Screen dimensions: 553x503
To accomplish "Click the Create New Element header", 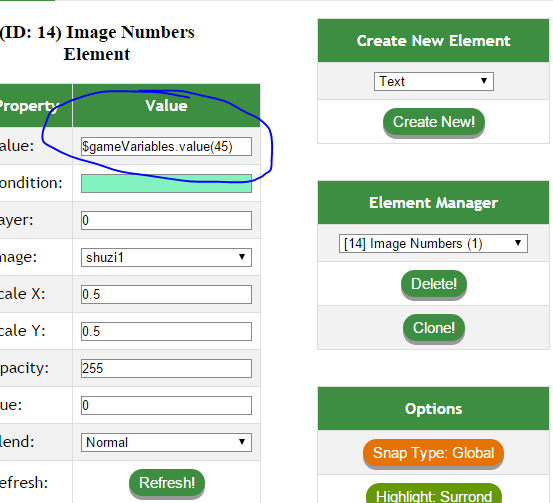I will [x=433, y=41].
